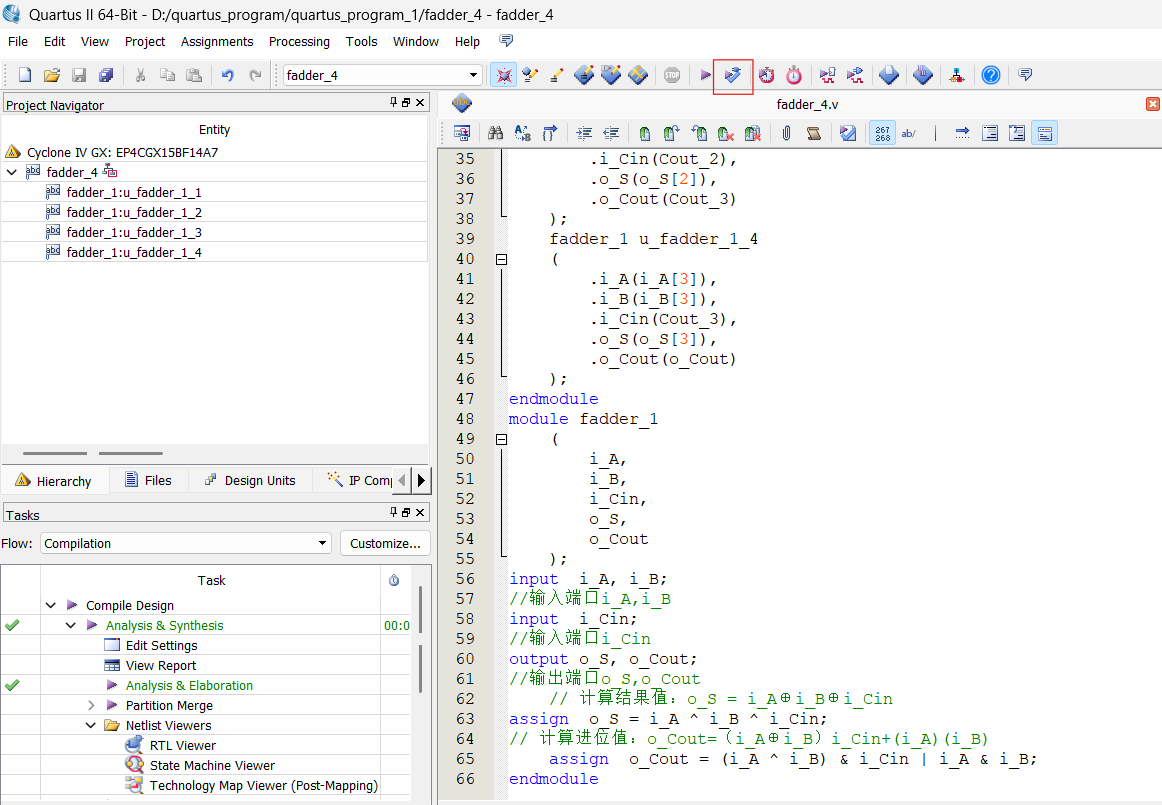The width and height of the screenshot is (1162, 805).
Task: Insert template scroll icon
Action: tap(814, 133)
